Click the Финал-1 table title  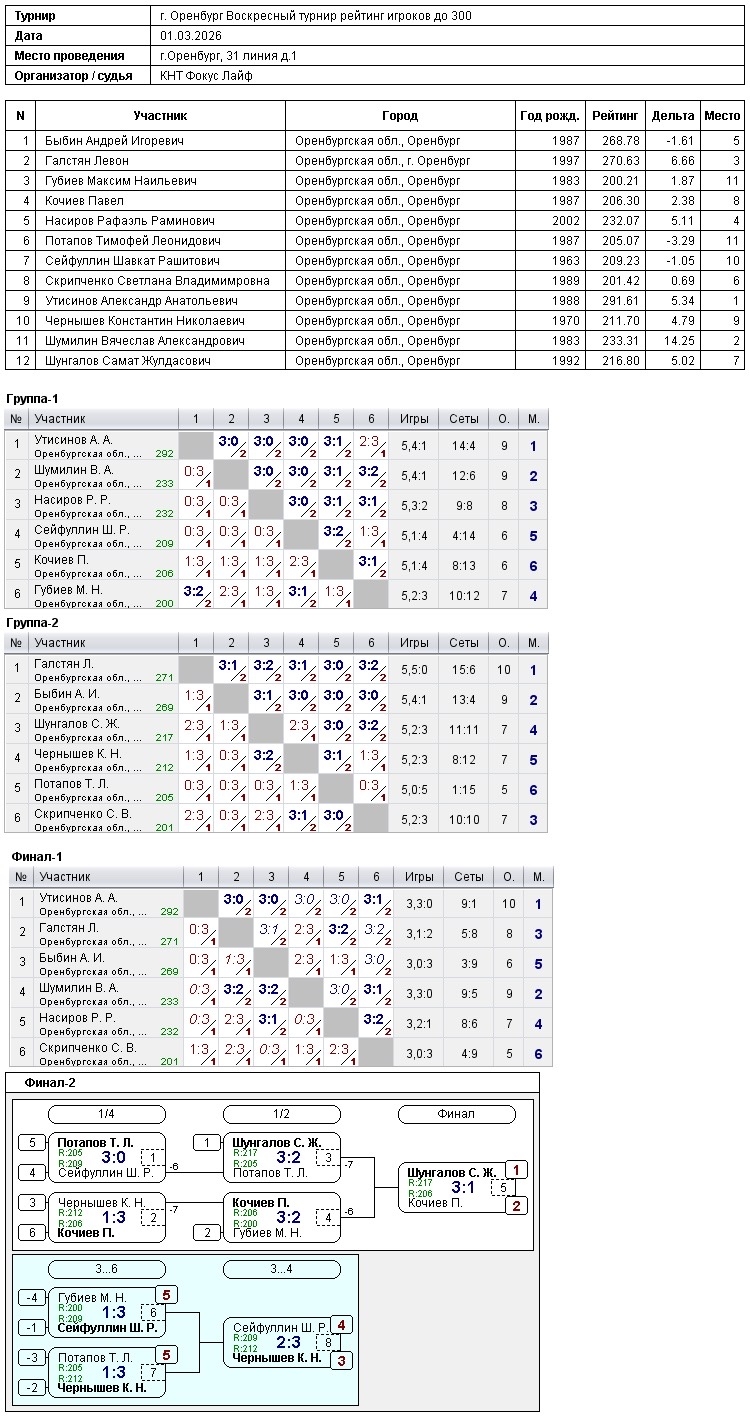click(x=37, y=856)
